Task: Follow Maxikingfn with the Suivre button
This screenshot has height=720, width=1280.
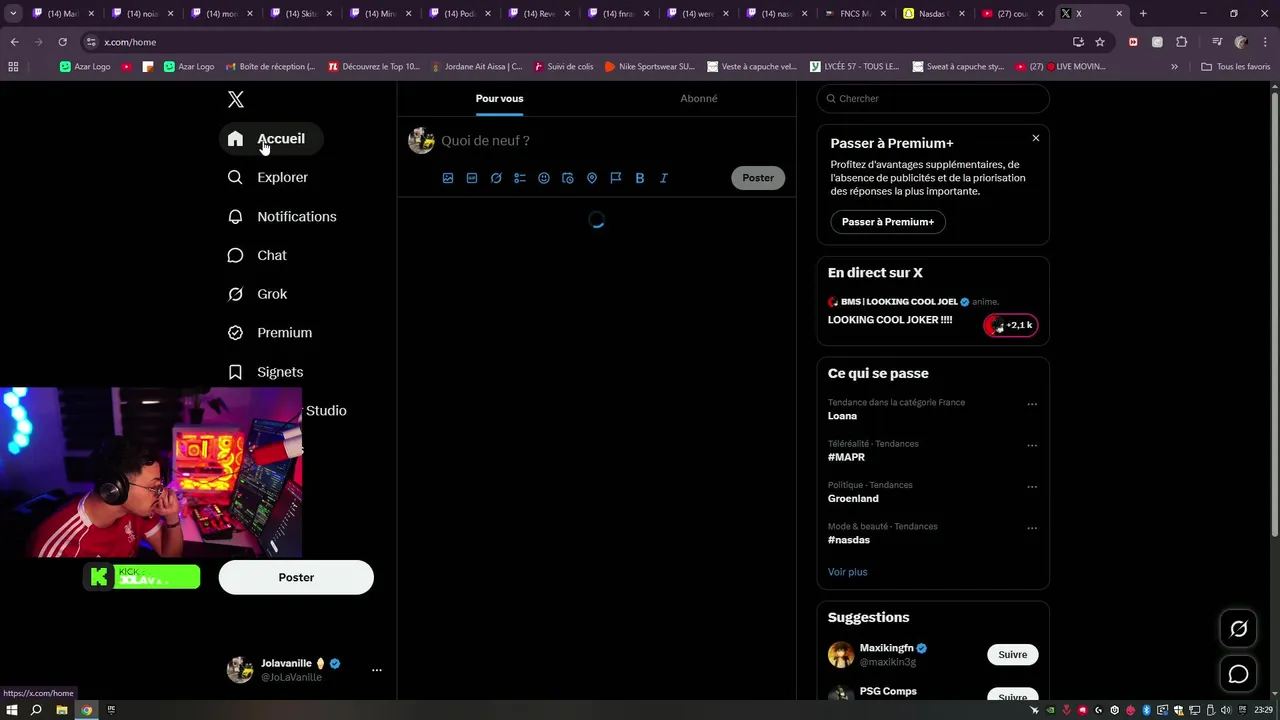Action: [x=1013, y=655]
